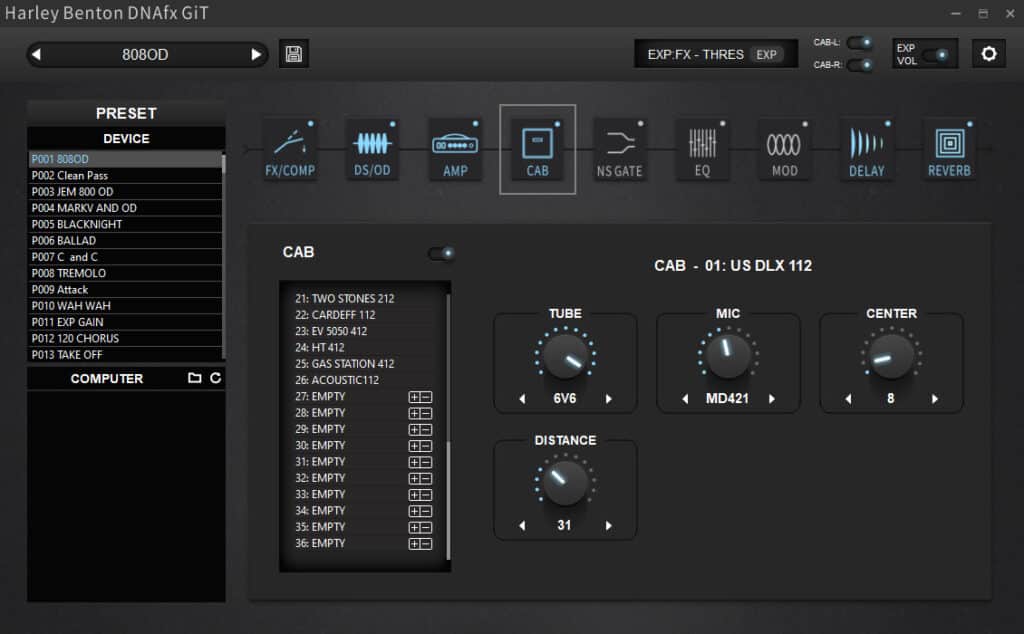This screenshot has width=1024, height=634.
Task: Select the CAB module icon
Action: click(537, 150)
